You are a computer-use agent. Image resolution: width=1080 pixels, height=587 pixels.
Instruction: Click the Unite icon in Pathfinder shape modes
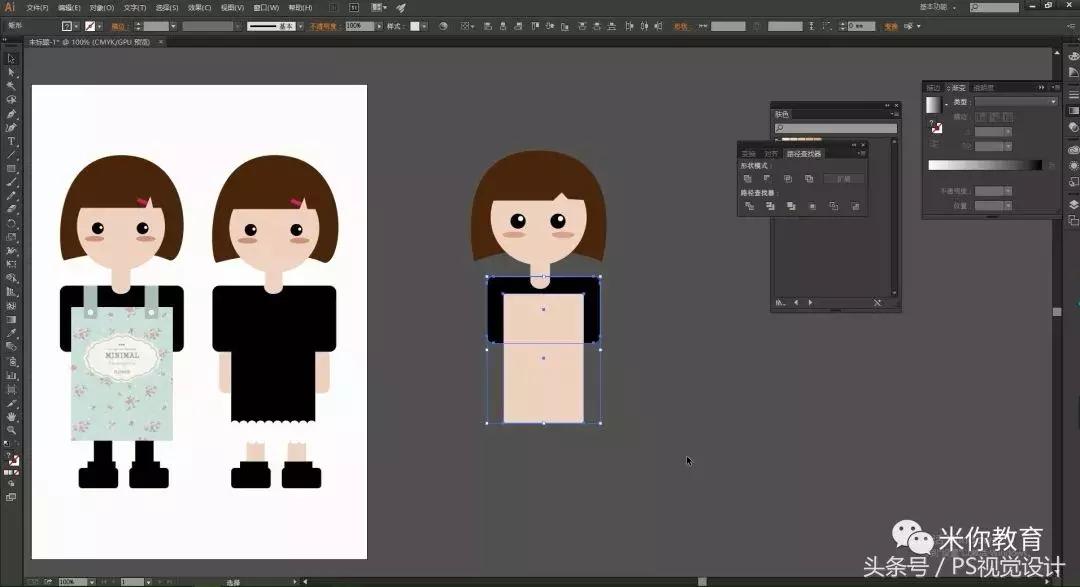[747, 179]
